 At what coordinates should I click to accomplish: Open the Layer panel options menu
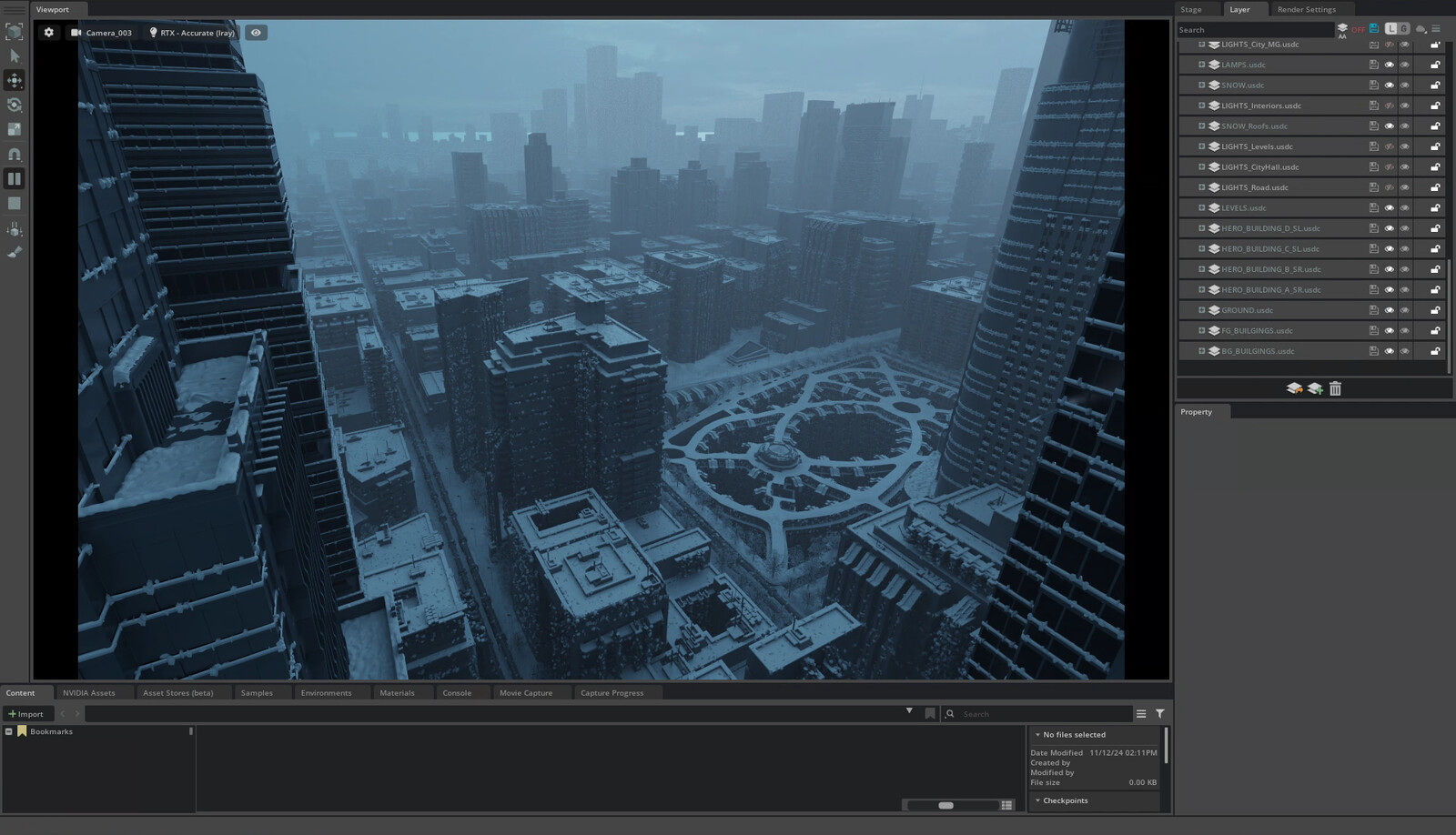pyautogui.click(x=1437, y=29)
